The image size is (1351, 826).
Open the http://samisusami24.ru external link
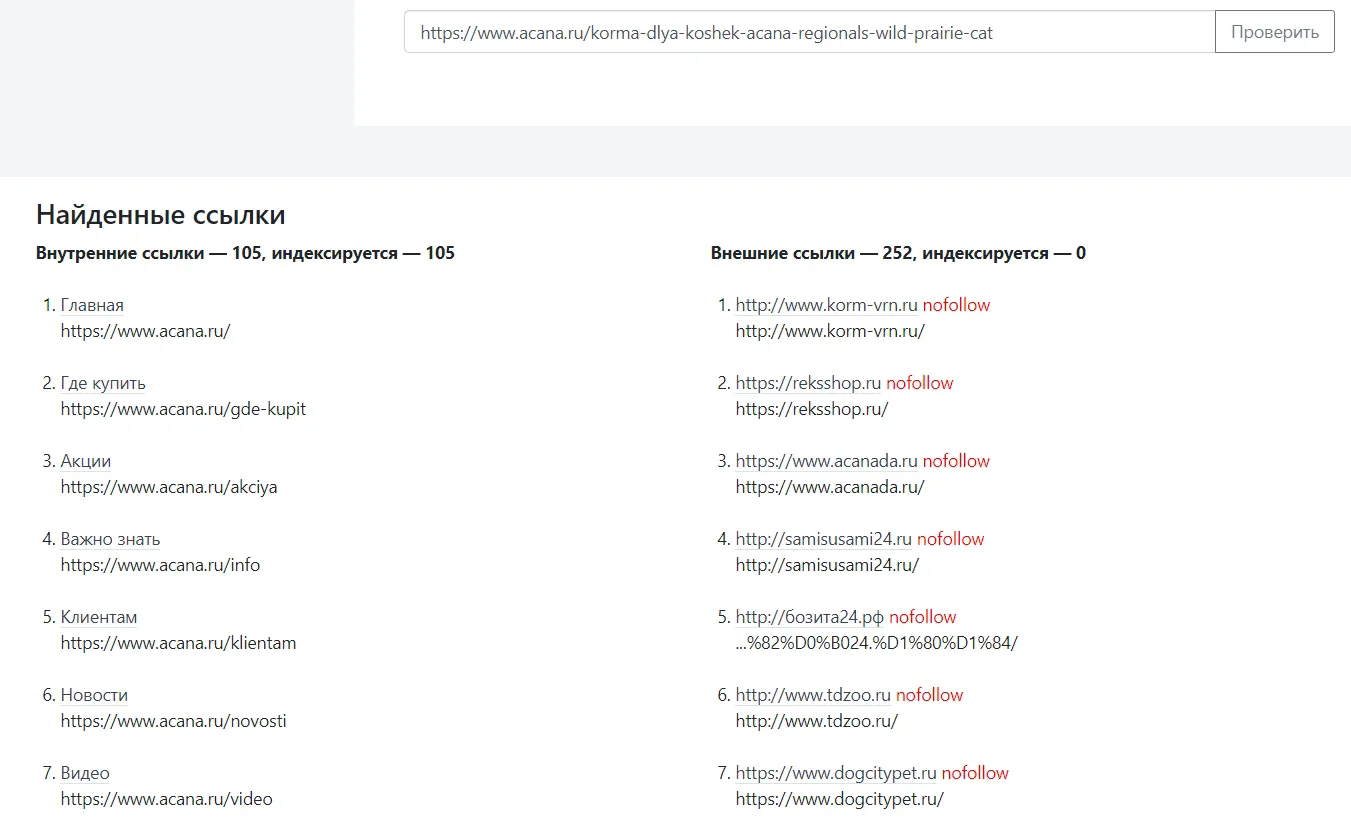tap(824, 539)
